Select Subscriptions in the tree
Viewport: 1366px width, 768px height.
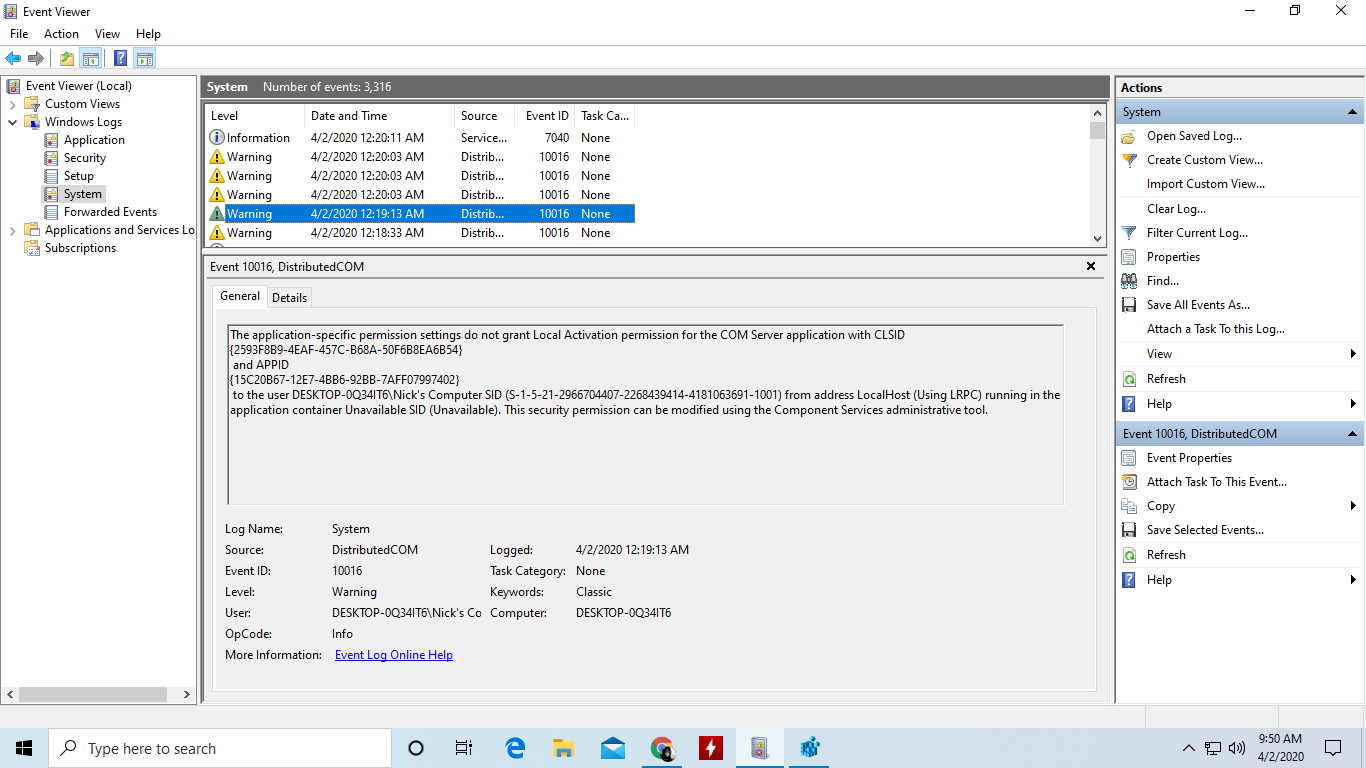click(x=80, y=248)
